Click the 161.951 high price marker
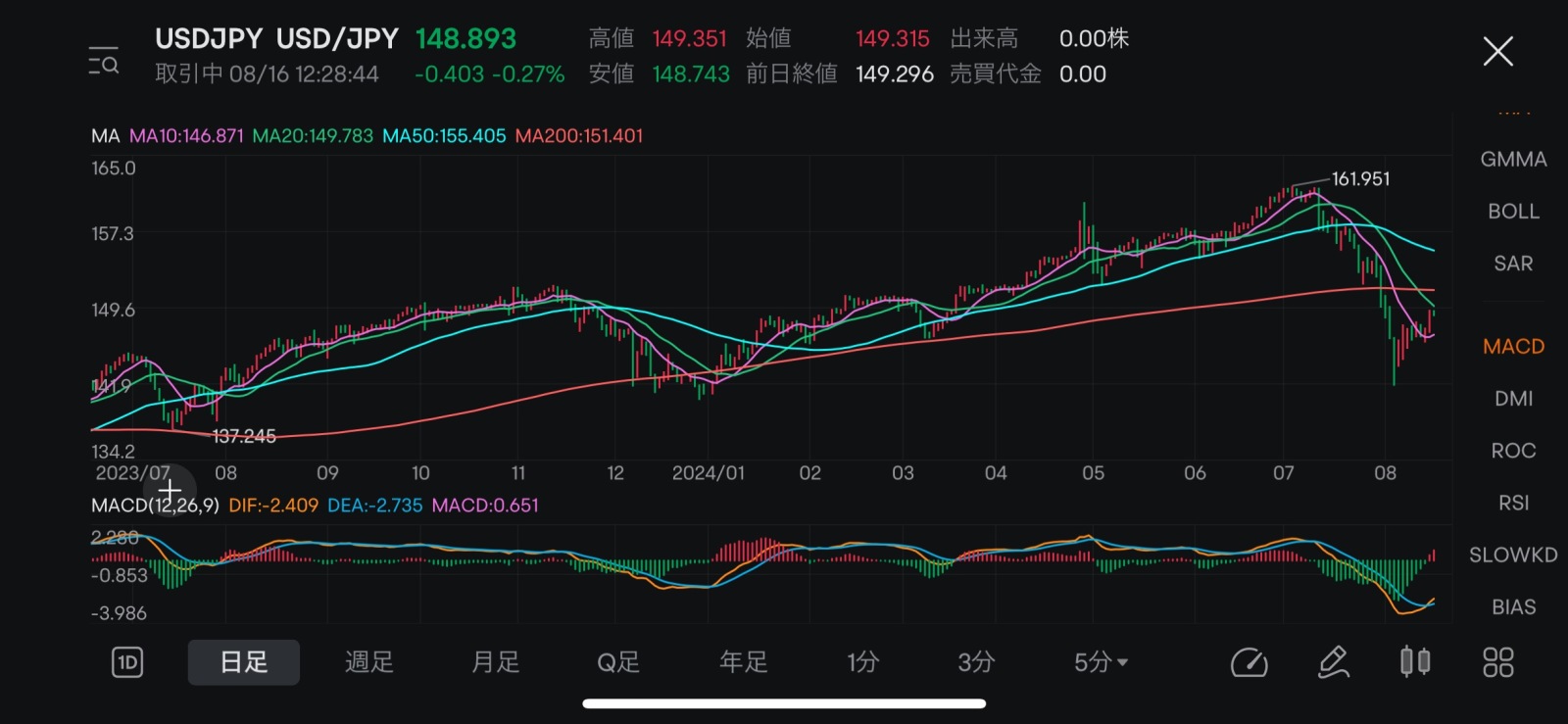The height and width of the screenshot is (724, 1568). [x=1360, y=179]
